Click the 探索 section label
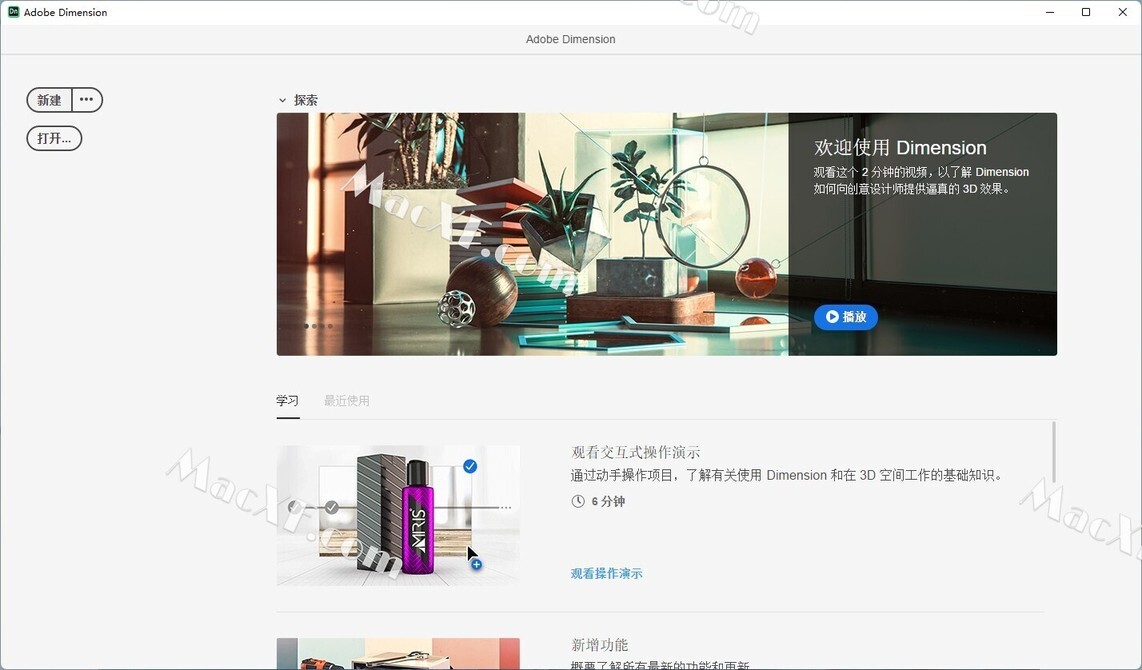The width and height of the screenshot is (1142, 670). coord(306,100)
